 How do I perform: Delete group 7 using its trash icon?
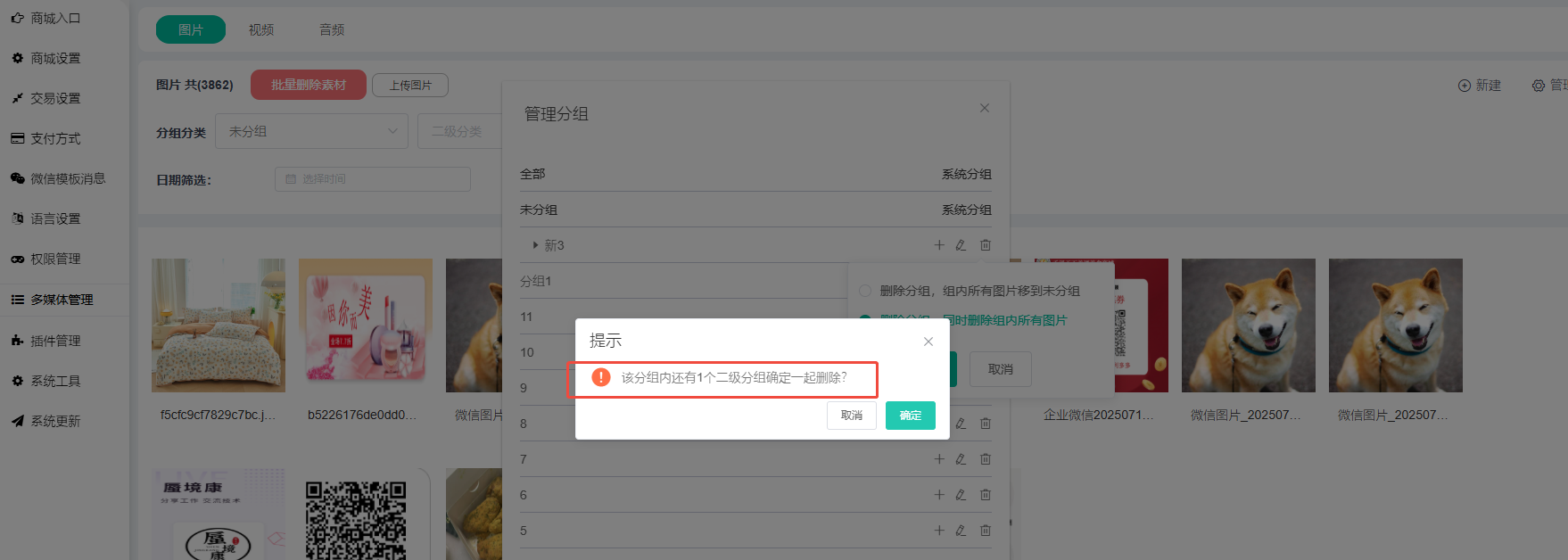[986, 459]
